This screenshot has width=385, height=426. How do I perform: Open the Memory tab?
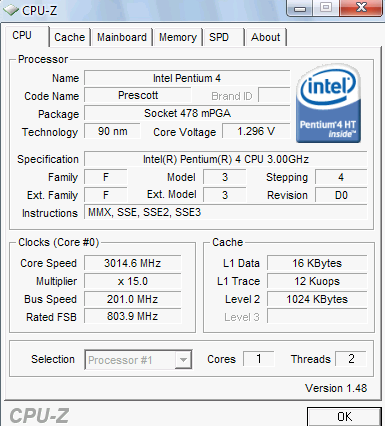178,37
